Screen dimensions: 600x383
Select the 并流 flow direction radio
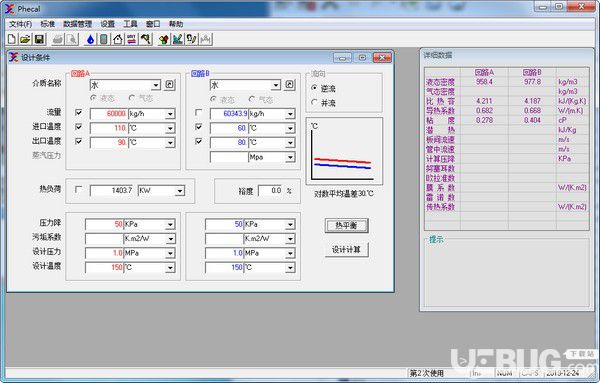click(x=314, y=103)
